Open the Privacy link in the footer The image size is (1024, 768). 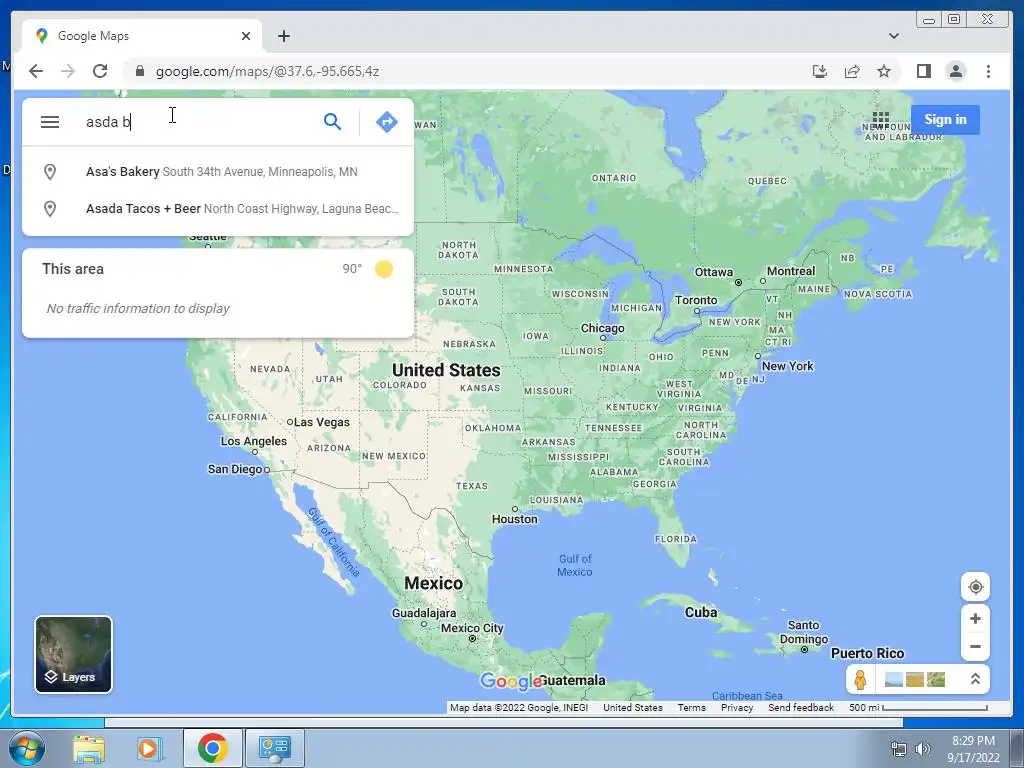pyautogui.click(x=737, y=707)
